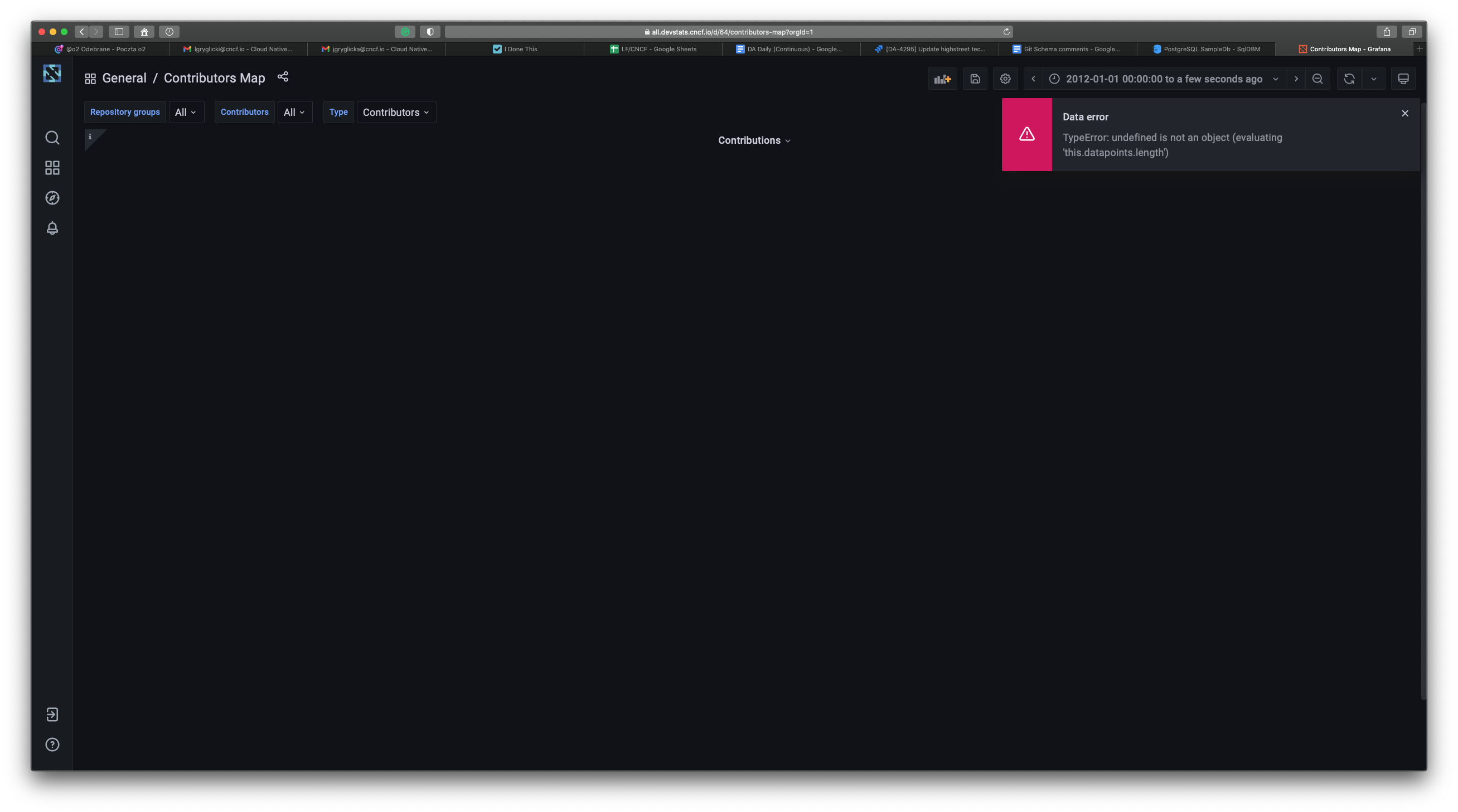Screen dimensions: 1458x812
Task: Click the Save dashboard icon
Action: (975, 79)
